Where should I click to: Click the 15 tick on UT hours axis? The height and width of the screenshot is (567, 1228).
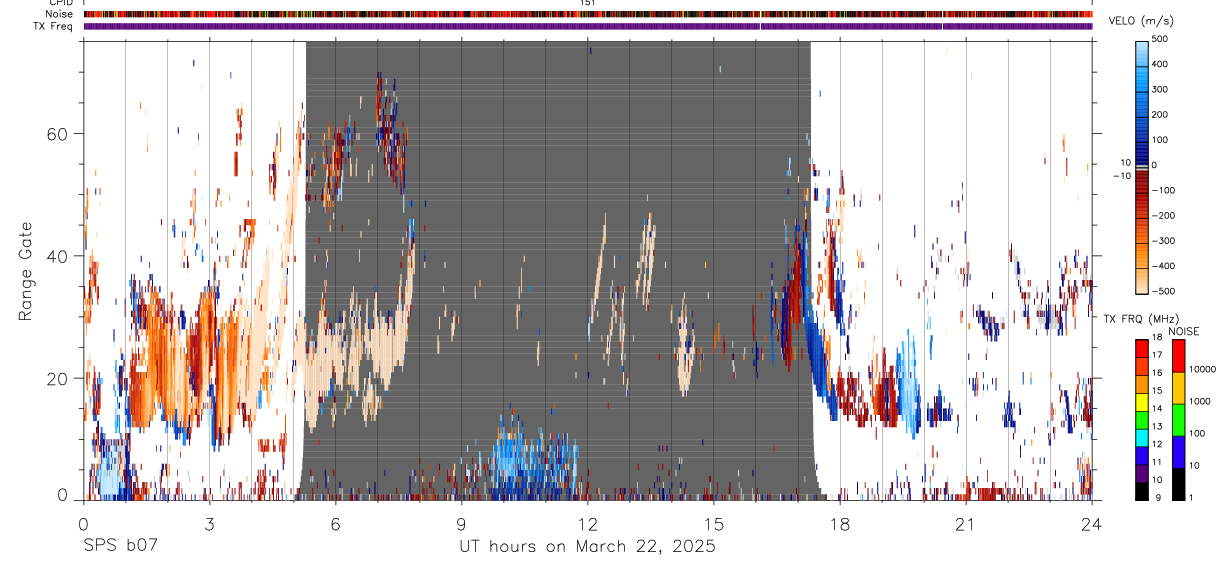point(713,523)
